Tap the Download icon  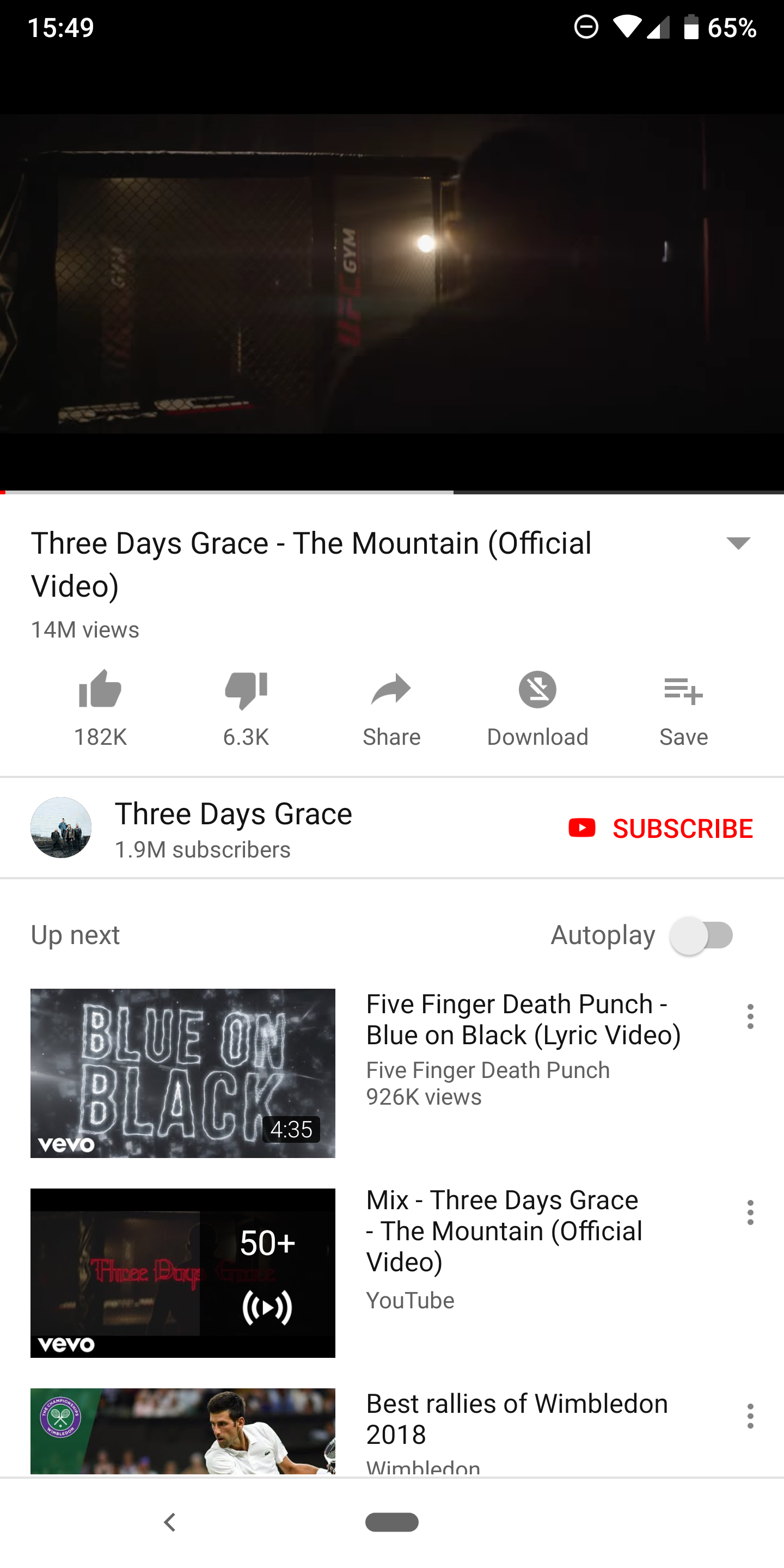coord(537,689)
